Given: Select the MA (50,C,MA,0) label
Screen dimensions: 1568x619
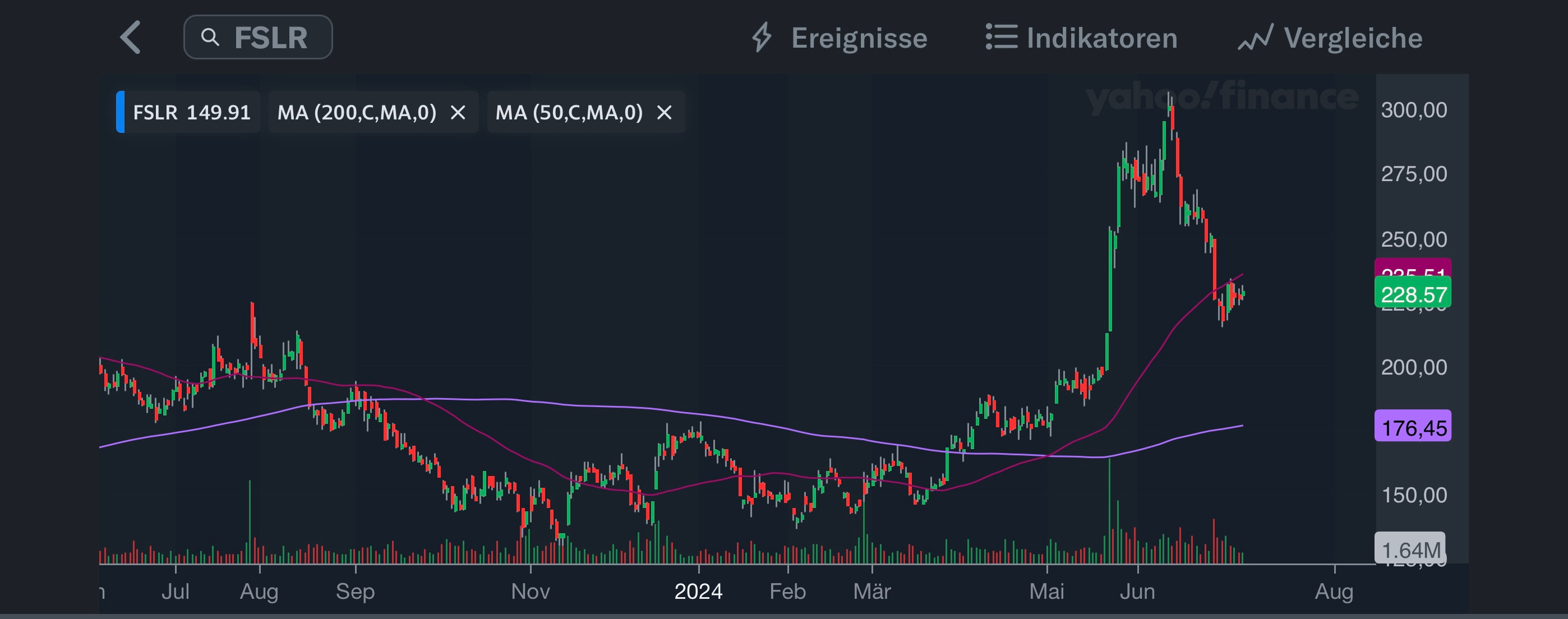Looking at the screenshot, I should click(x=569, y=113).
